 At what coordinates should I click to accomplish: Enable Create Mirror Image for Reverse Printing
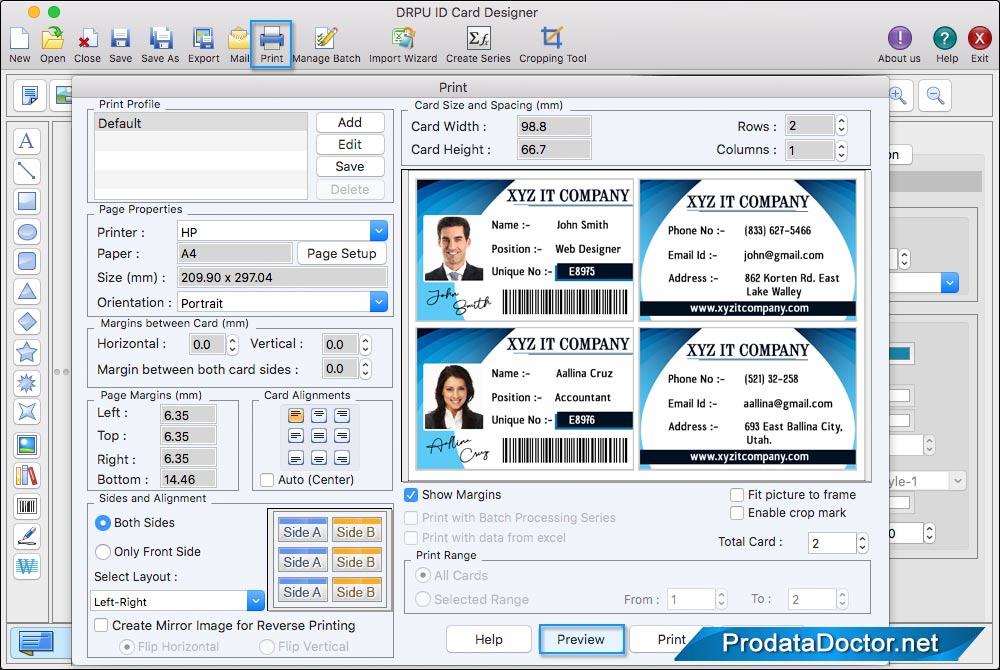point(101,625)
